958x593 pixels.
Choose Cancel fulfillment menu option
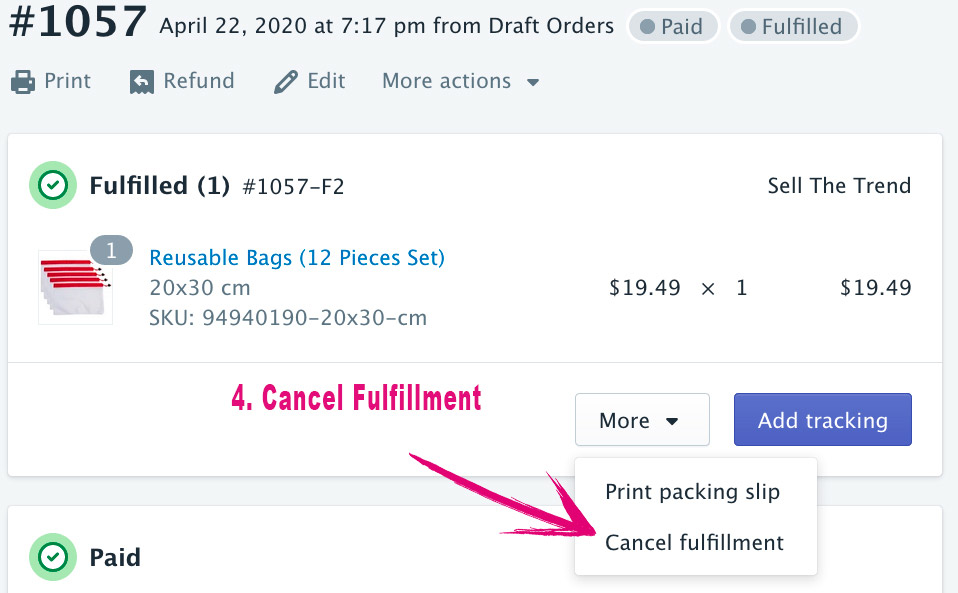pos(694,543)
